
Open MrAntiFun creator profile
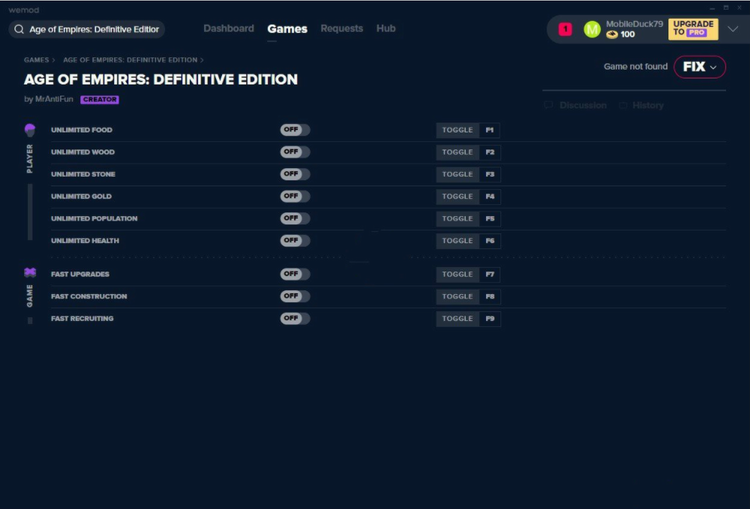tap(54, 99)
